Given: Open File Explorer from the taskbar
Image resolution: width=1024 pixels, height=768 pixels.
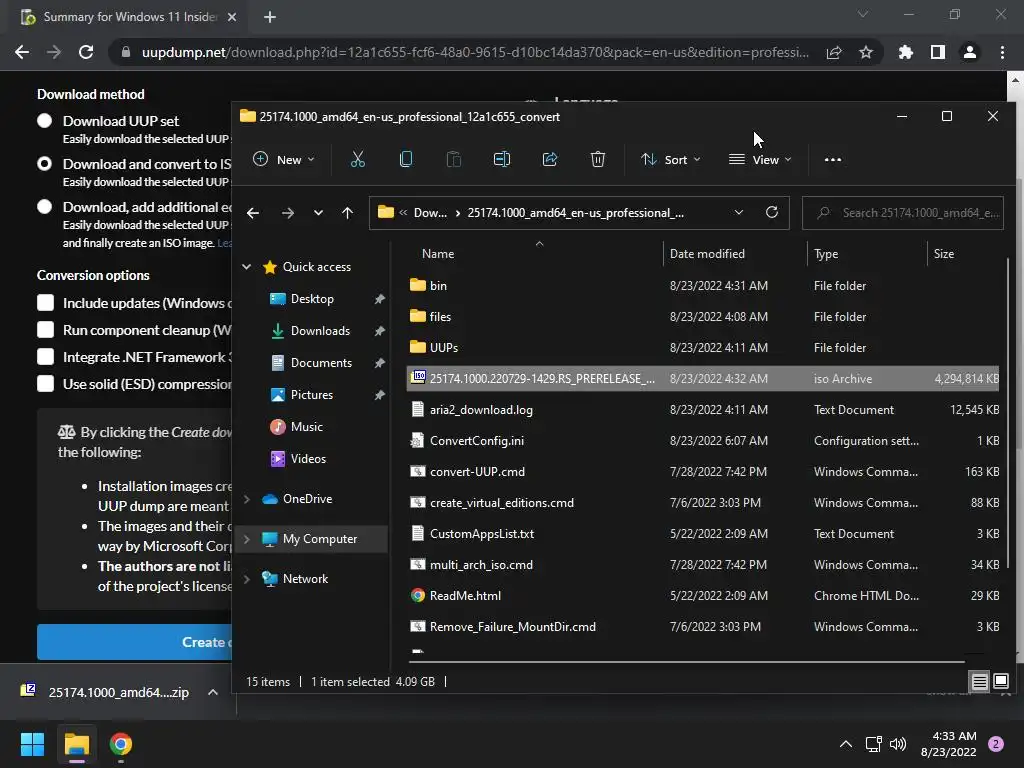Looking at the screenshot, I should click(76, 744).
